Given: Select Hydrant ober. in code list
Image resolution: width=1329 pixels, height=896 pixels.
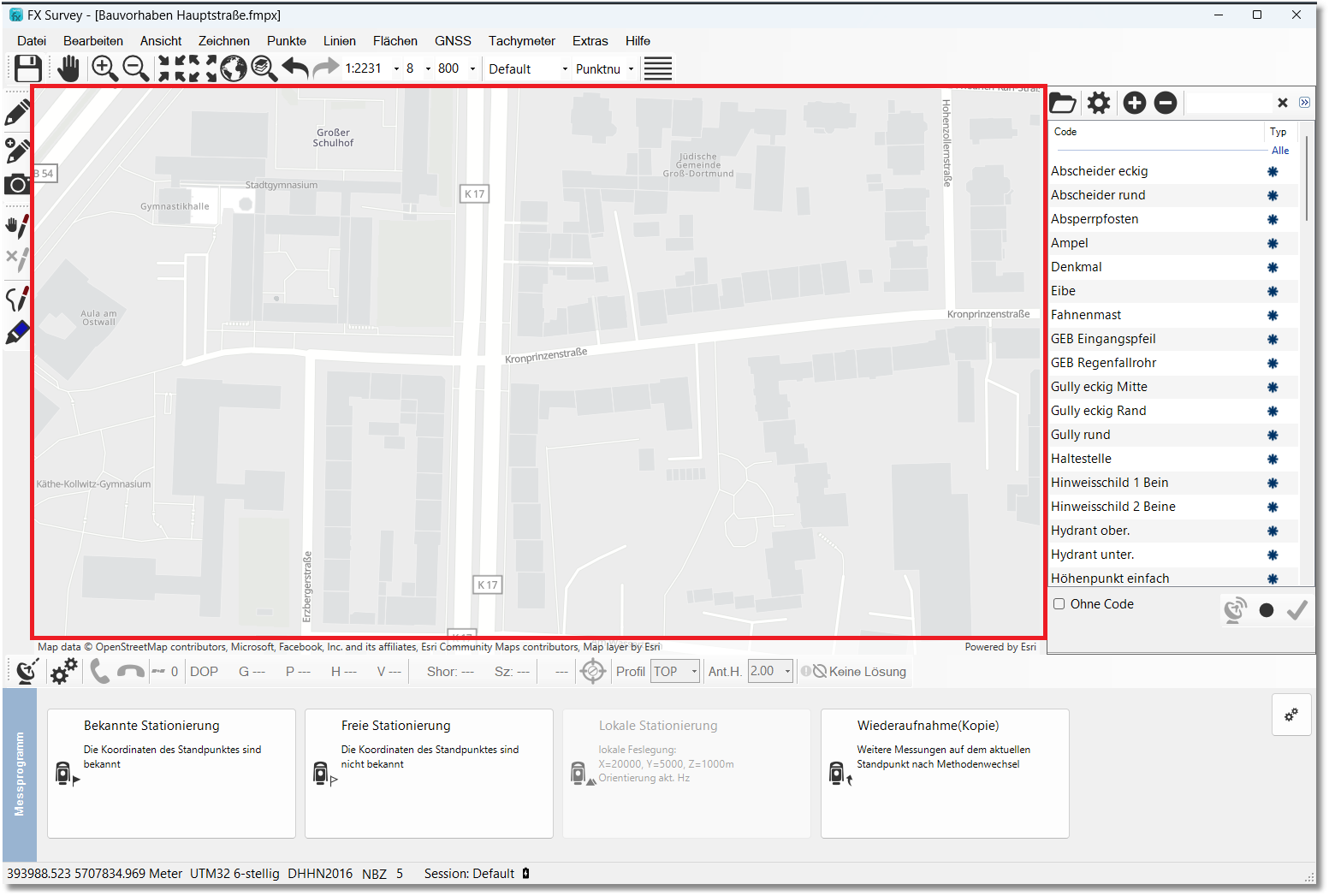Looking at the screenshot, I should point(1090,531).
